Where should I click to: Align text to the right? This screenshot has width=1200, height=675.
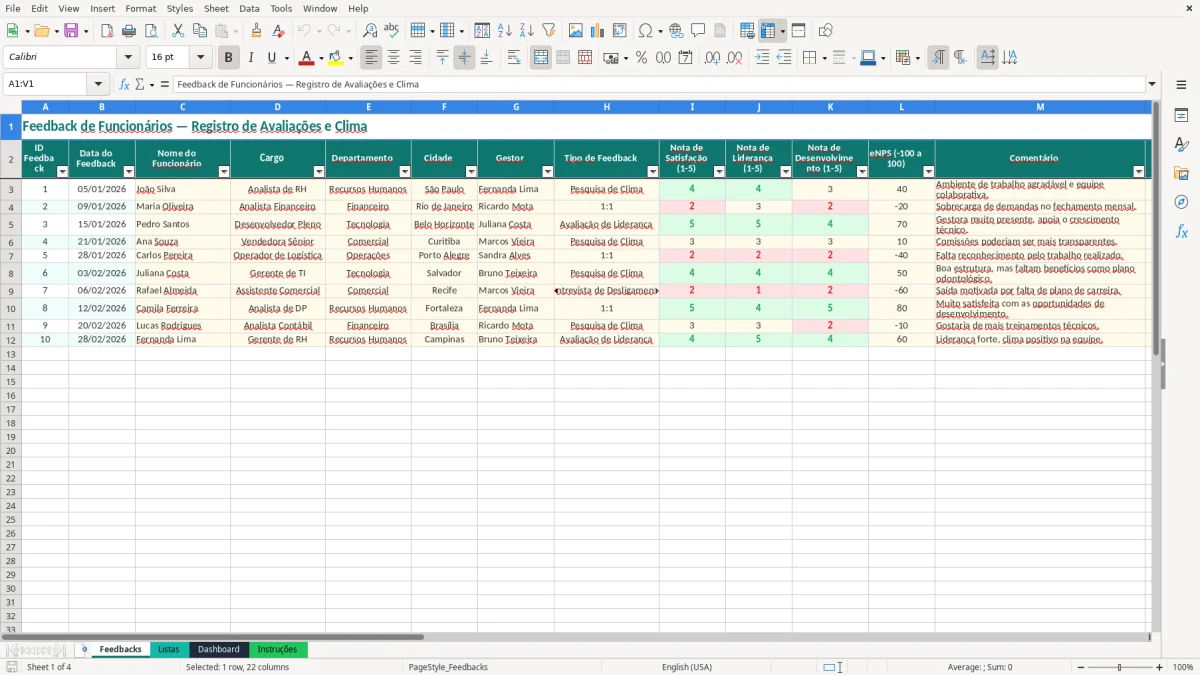point(416,58)
